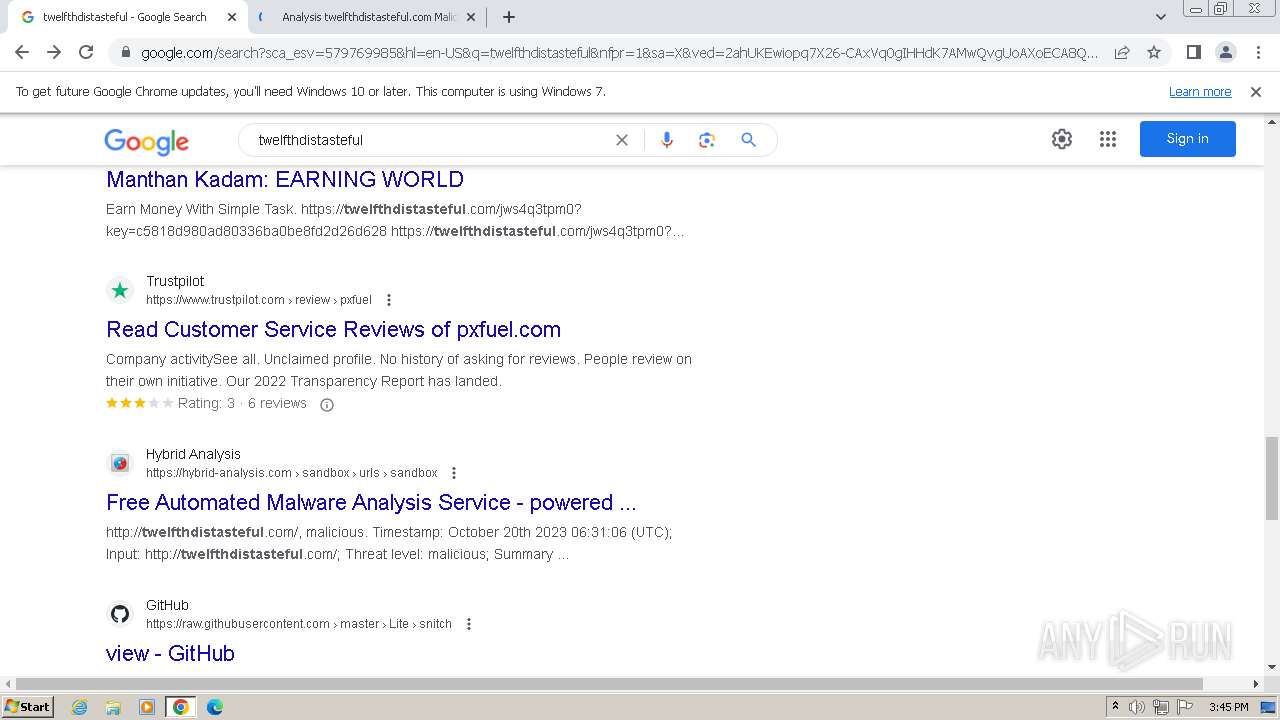The height and width of the screenshot is (720, 1280).
Task: Open the volume control in tray
Action: 1137,707
